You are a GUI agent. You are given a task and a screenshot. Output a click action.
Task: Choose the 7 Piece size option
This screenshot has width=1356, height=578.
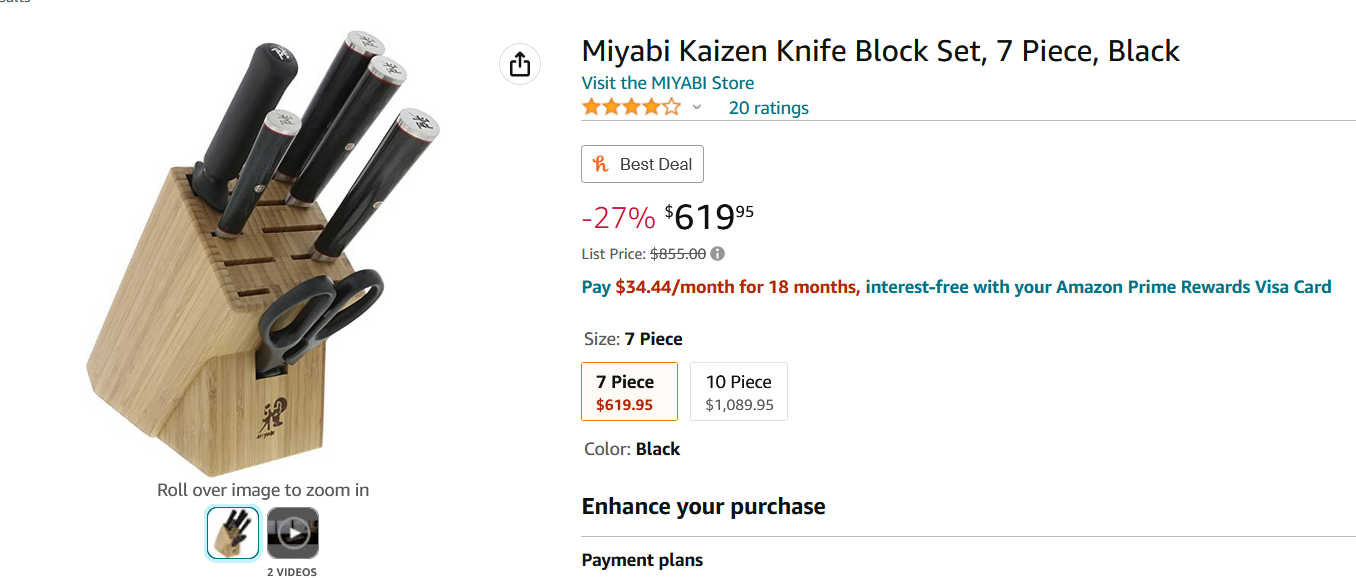[630, 391]
